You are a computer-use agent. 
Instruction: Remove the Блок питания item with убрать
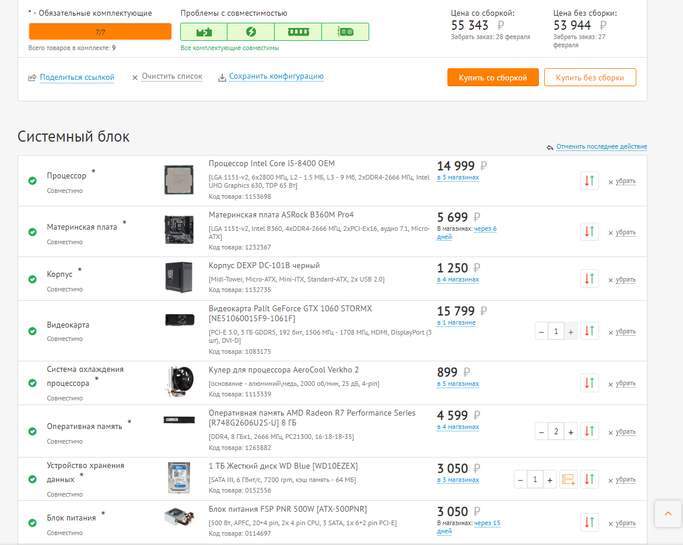626,523
